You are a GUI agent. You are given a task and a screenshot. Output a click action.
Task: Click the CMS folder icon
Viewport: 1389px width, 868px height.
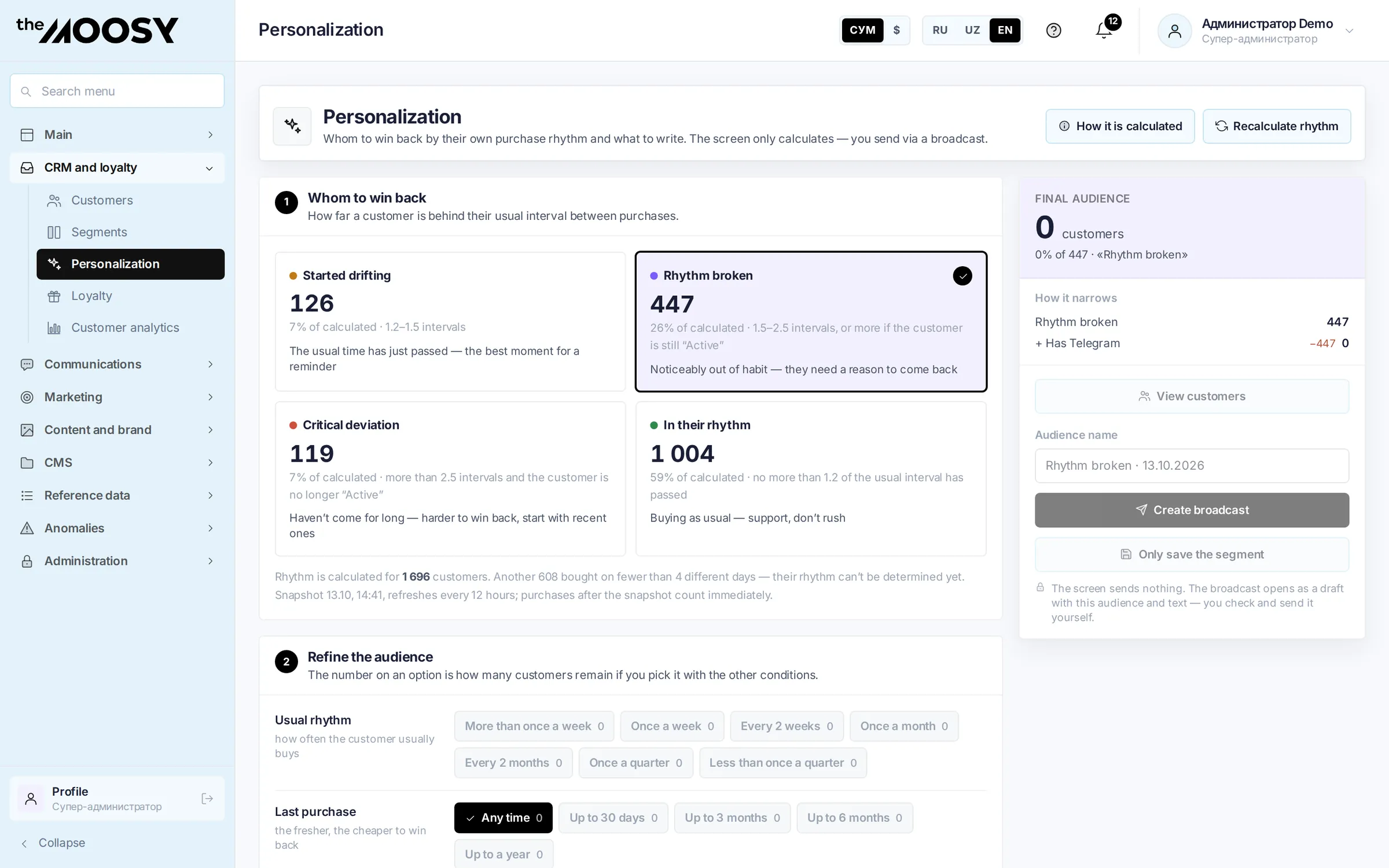[x=27, y=462]
